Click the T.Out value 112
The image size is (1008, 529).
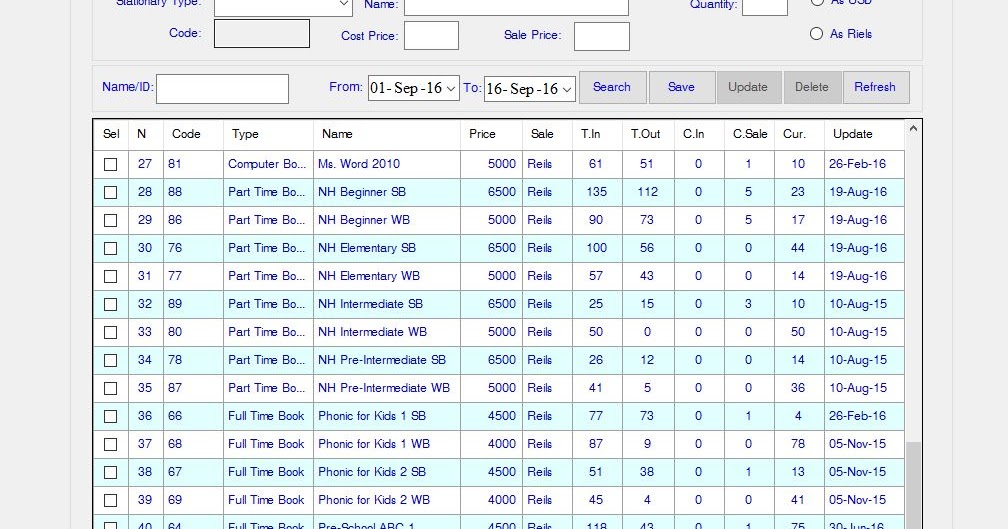click(647, 192)
